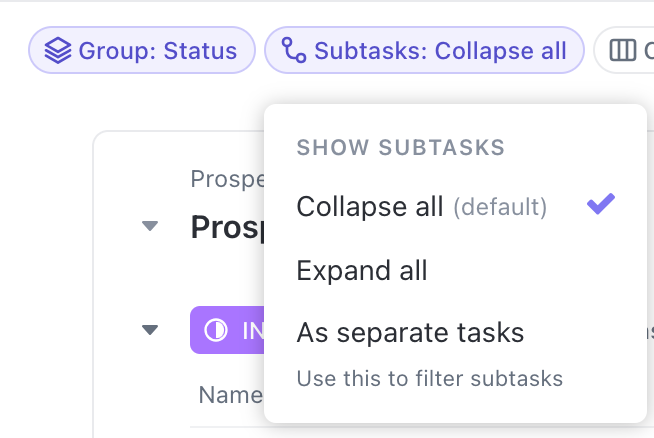
Task: Click the Name column header
Action: (230, 395)
